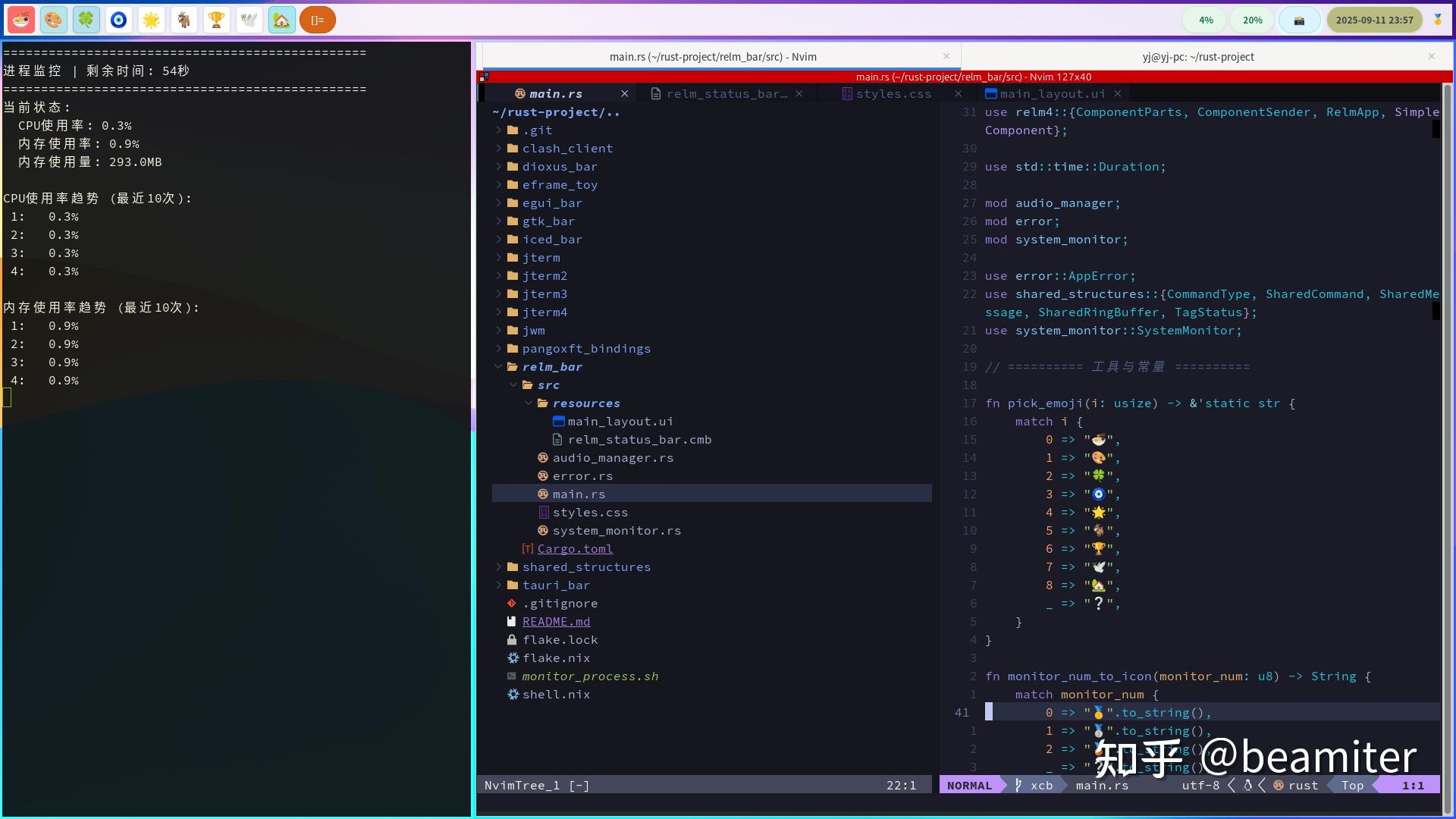Expand the clash_client folder
This screenshot has height=819, width=1456.
[x=498, y=149]
